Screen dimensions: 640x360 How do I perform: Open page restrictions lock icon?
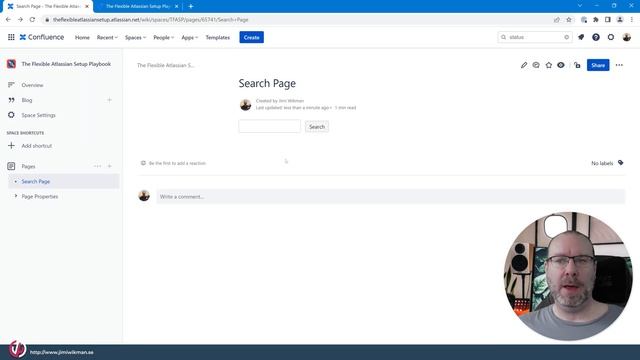coord(577,65)
